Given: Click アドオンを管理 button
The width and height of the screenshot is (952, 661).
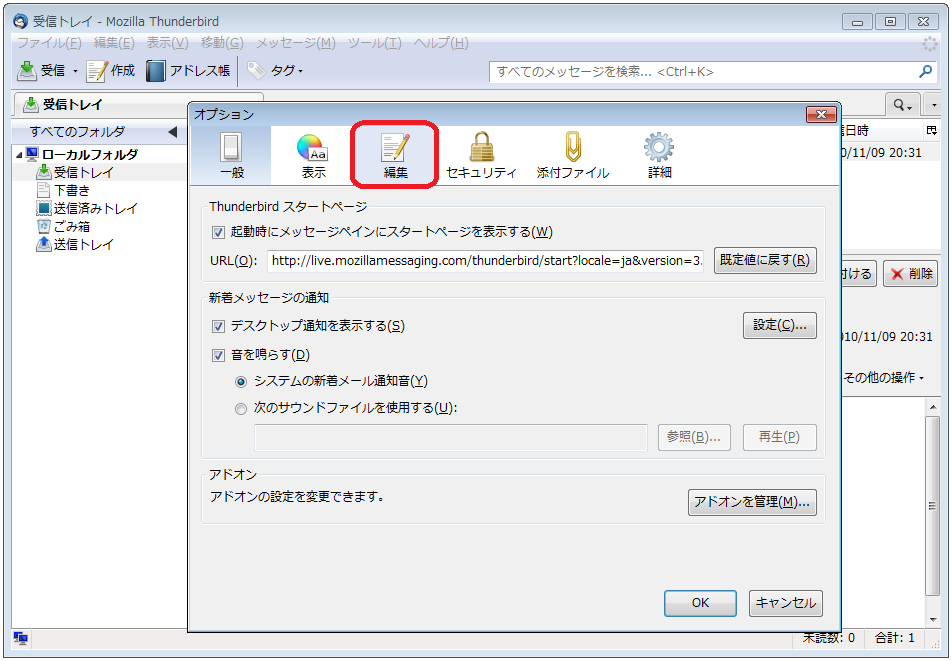Looking at the screenshot, I should pyautogui.click(x=752, y=502).
